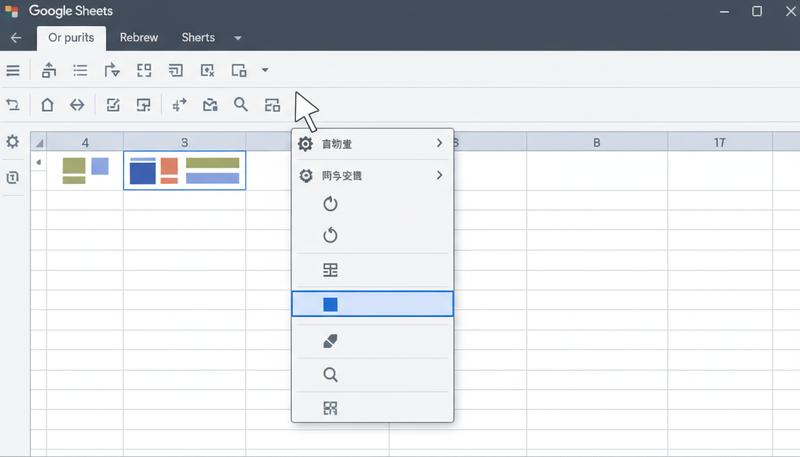Click the box with X delete icon
Screen dimensions: 800x457
coord(207,70)
